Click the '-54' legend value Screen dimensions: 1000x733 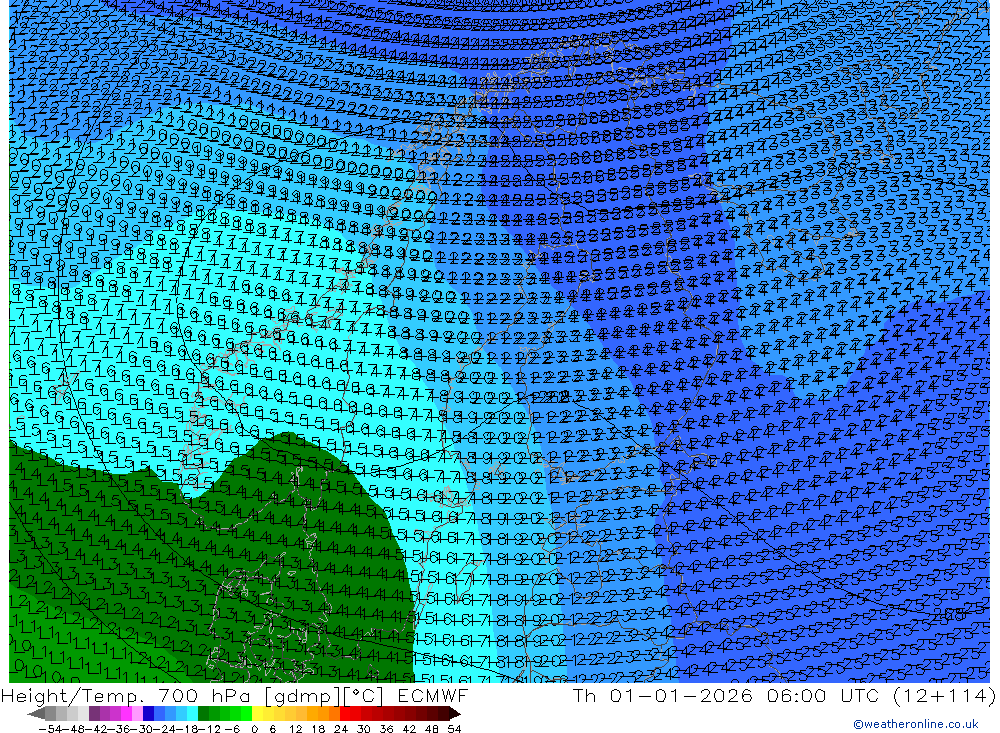pyautogui.click(x=50, y=729)
